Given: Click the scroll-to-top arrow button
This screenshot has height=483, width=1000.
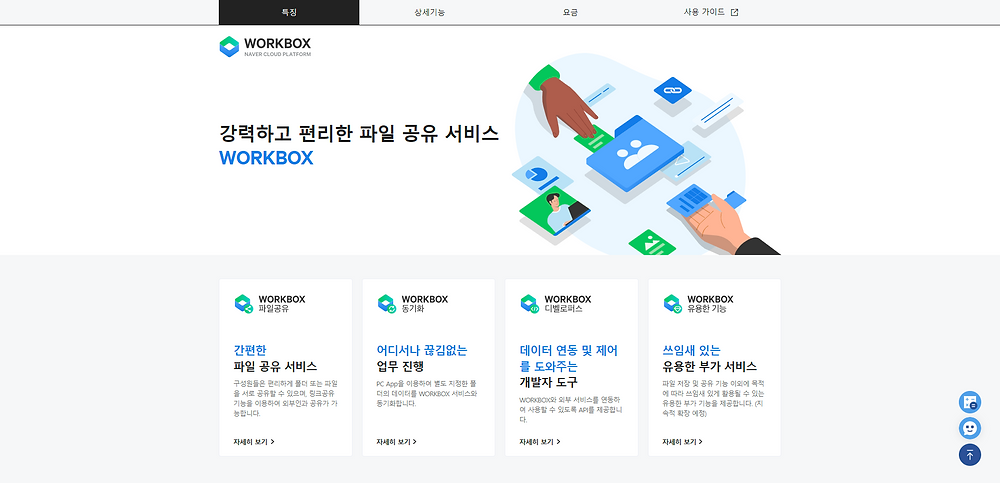Looking at the screenshot, I should tap(970, 454).
